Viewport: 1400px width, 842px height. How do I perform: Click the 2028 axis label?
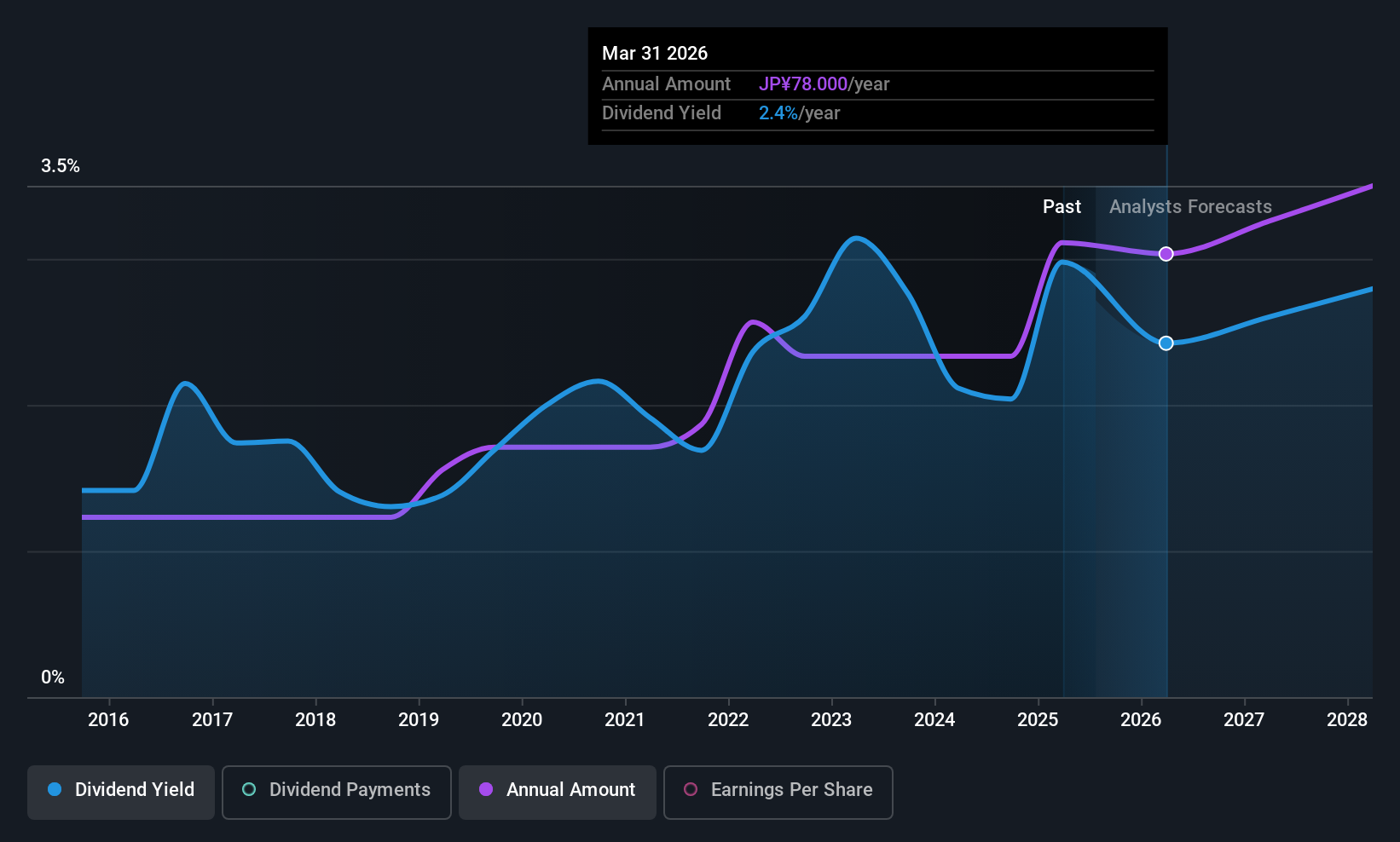pyautogui.click(x=1347, y=720)
